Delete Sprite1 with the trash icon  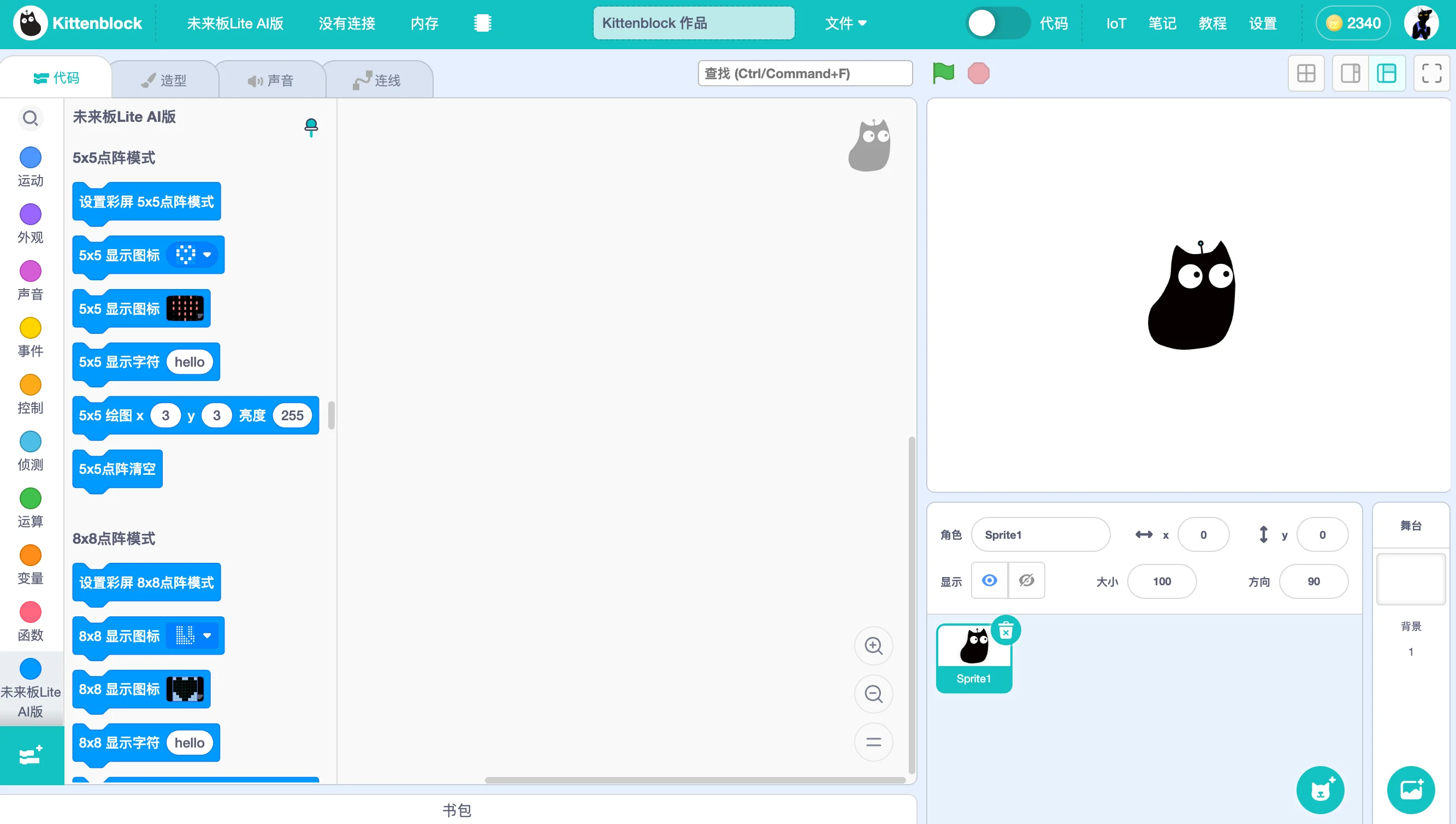(x=1005, y=631)
